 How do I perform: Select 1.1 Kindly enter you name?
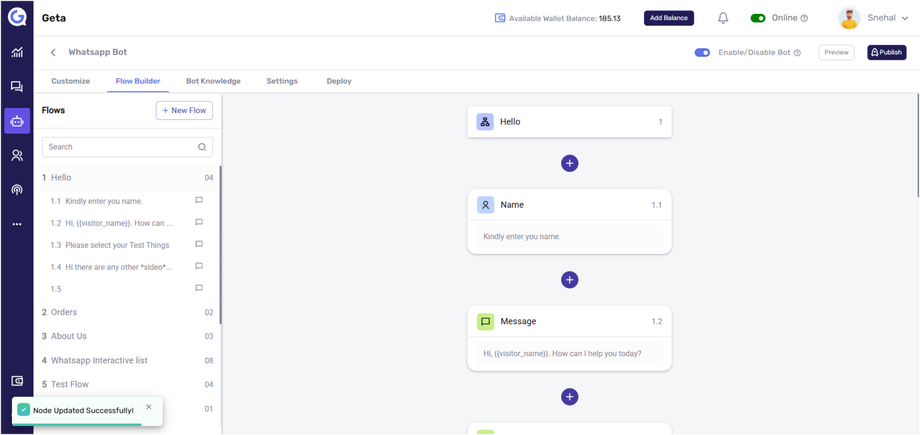[127, 201]
